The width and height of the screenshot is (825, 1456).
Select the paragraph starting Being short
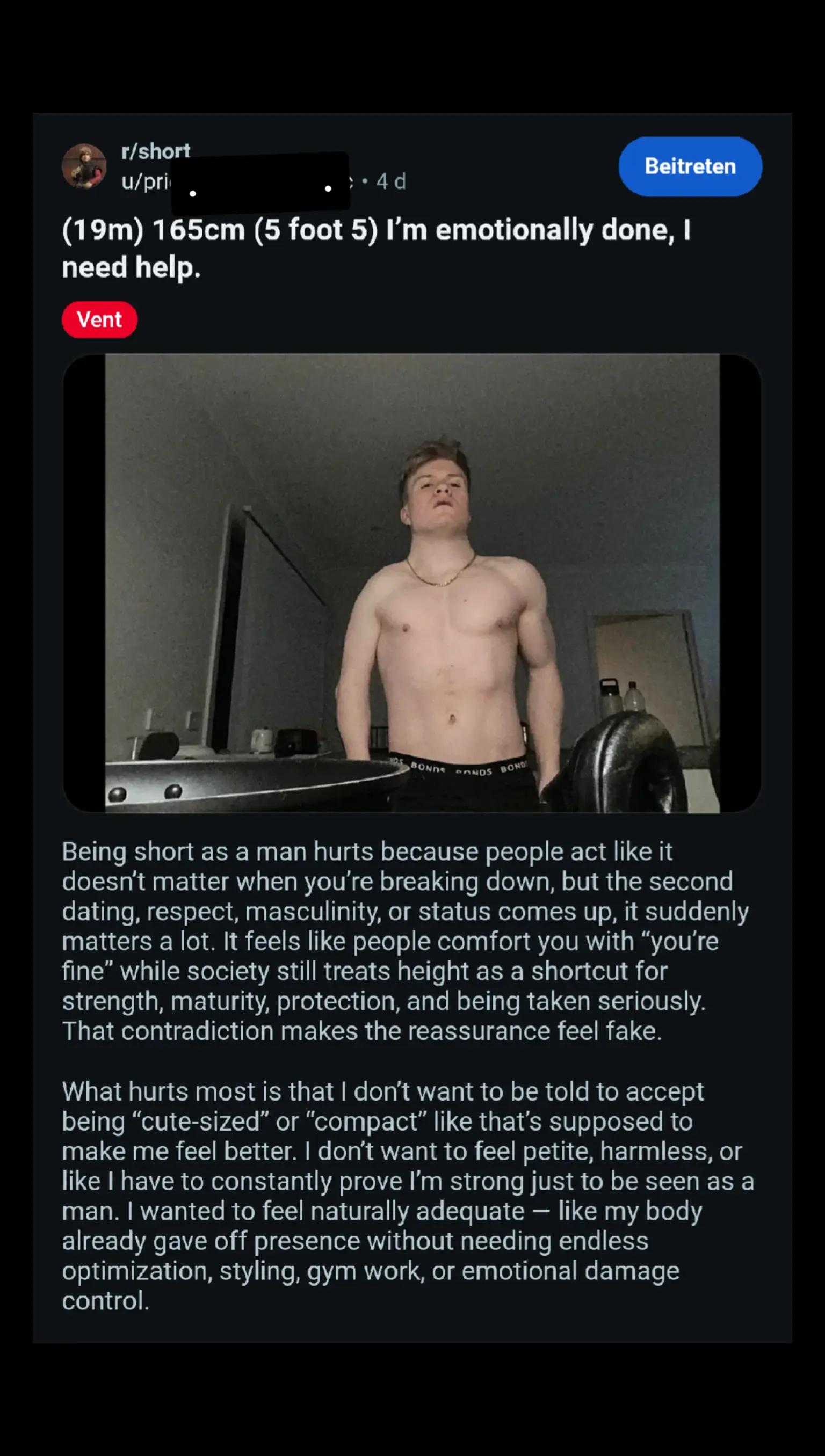(405, 941)
